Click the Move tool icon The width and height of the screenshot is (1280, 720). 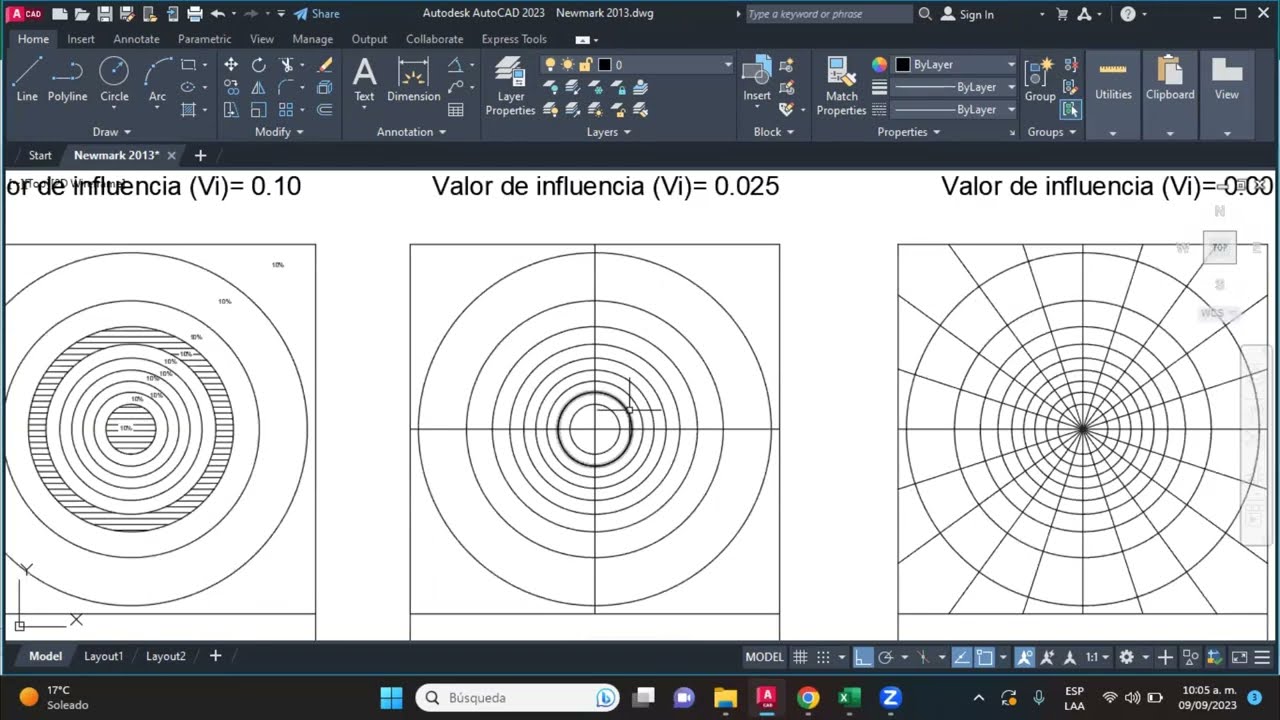(231, 65)
